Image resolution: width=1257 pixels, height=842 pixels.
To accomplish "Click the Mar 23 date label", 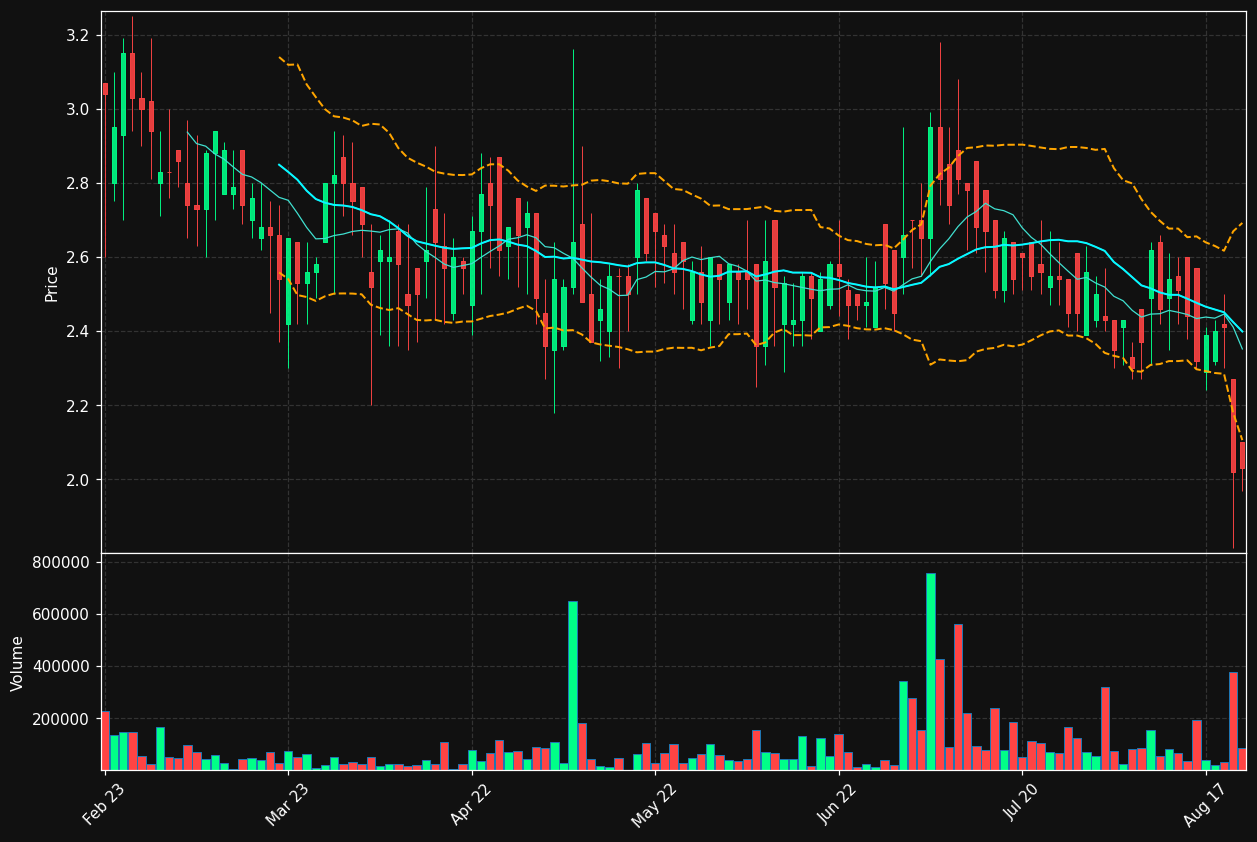I will pyautogui.click(x=287, y=804).
